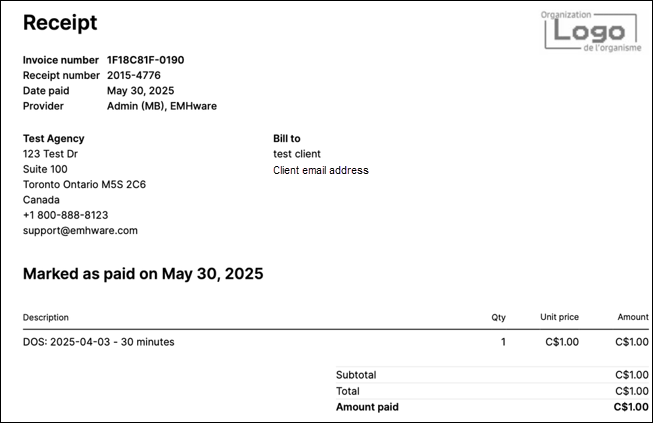Click the DOS: 2025-04-03 line item
The image size is (653, 423).
click(99, 342)
